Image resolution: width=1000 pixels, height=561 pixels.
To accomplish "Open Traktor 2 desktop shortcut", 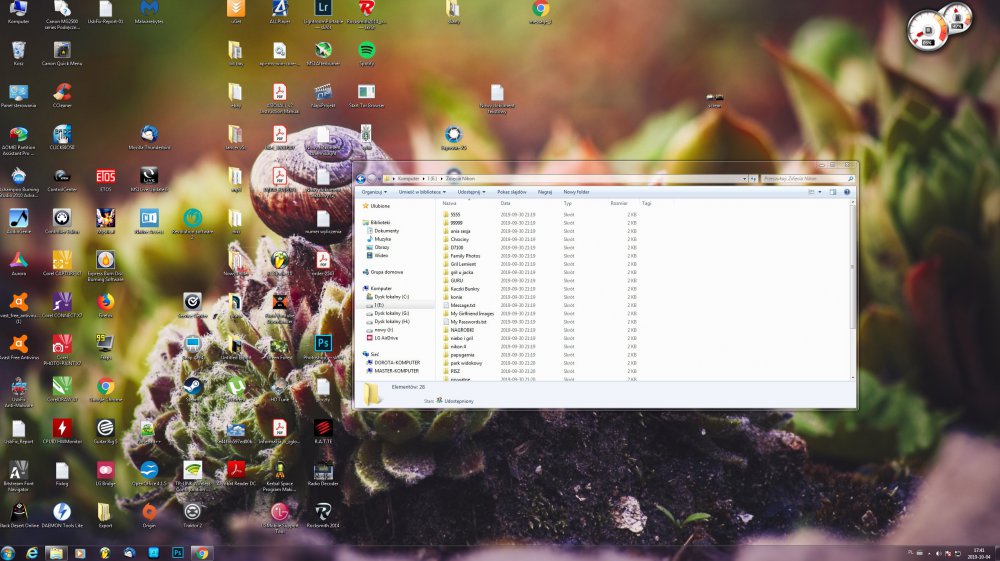I will pyautogui.click(x=193, y=514).
